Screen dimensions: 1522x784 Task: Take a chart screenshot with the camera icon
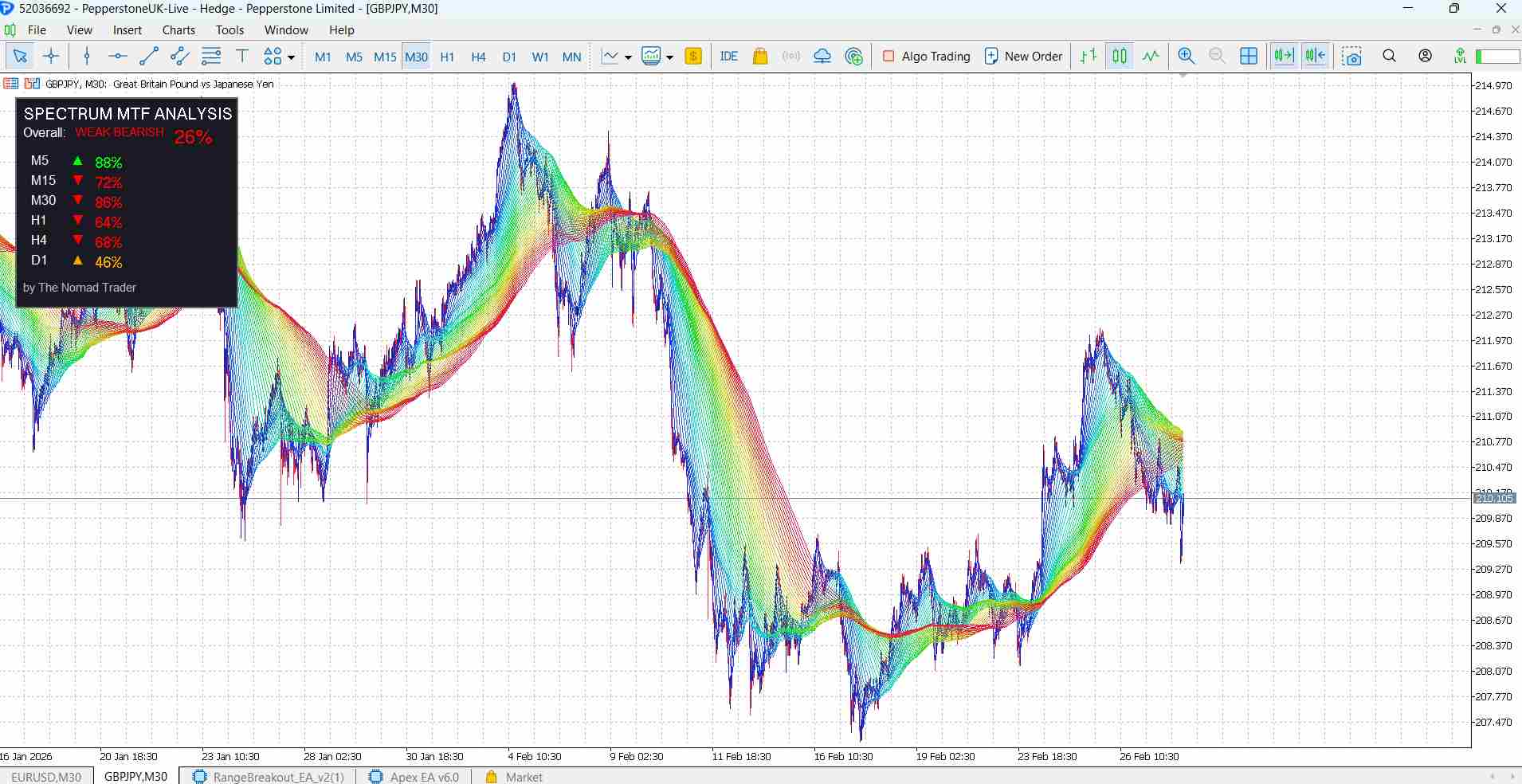[x=1352, y=56]
